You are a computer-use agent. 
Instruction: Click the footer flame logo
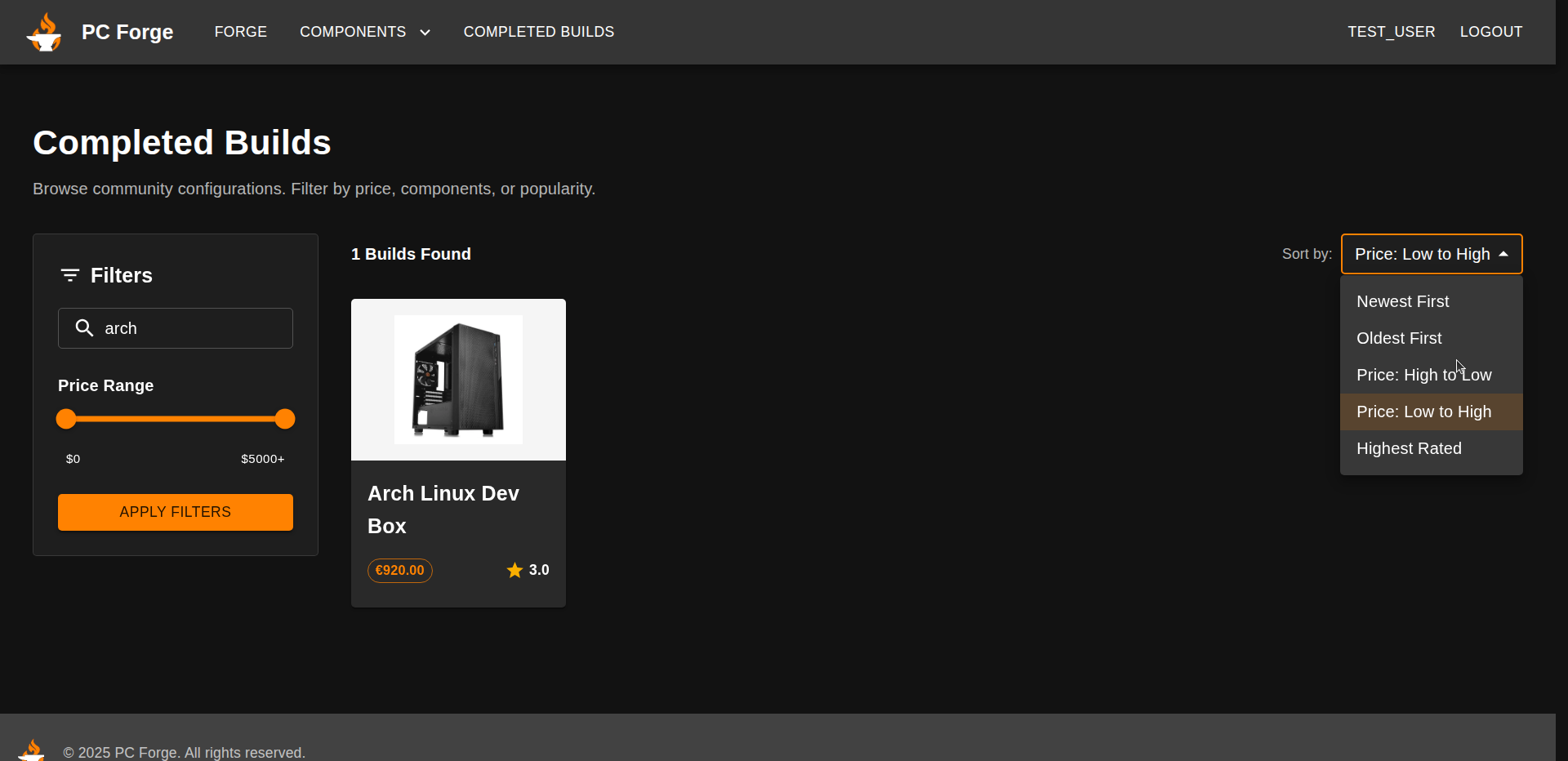(32, 750)
